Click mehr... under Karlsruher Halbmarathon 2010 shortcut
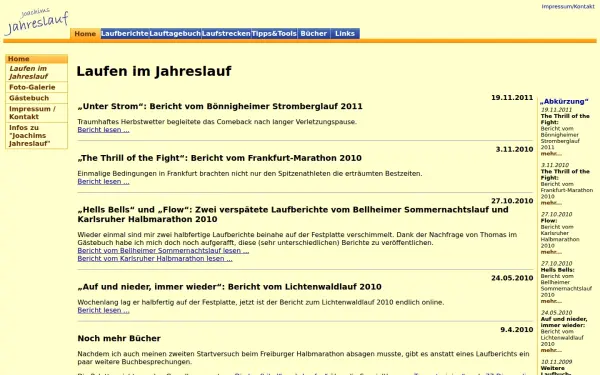The width and height of the screenshot is (600, 375). (551, 252)
